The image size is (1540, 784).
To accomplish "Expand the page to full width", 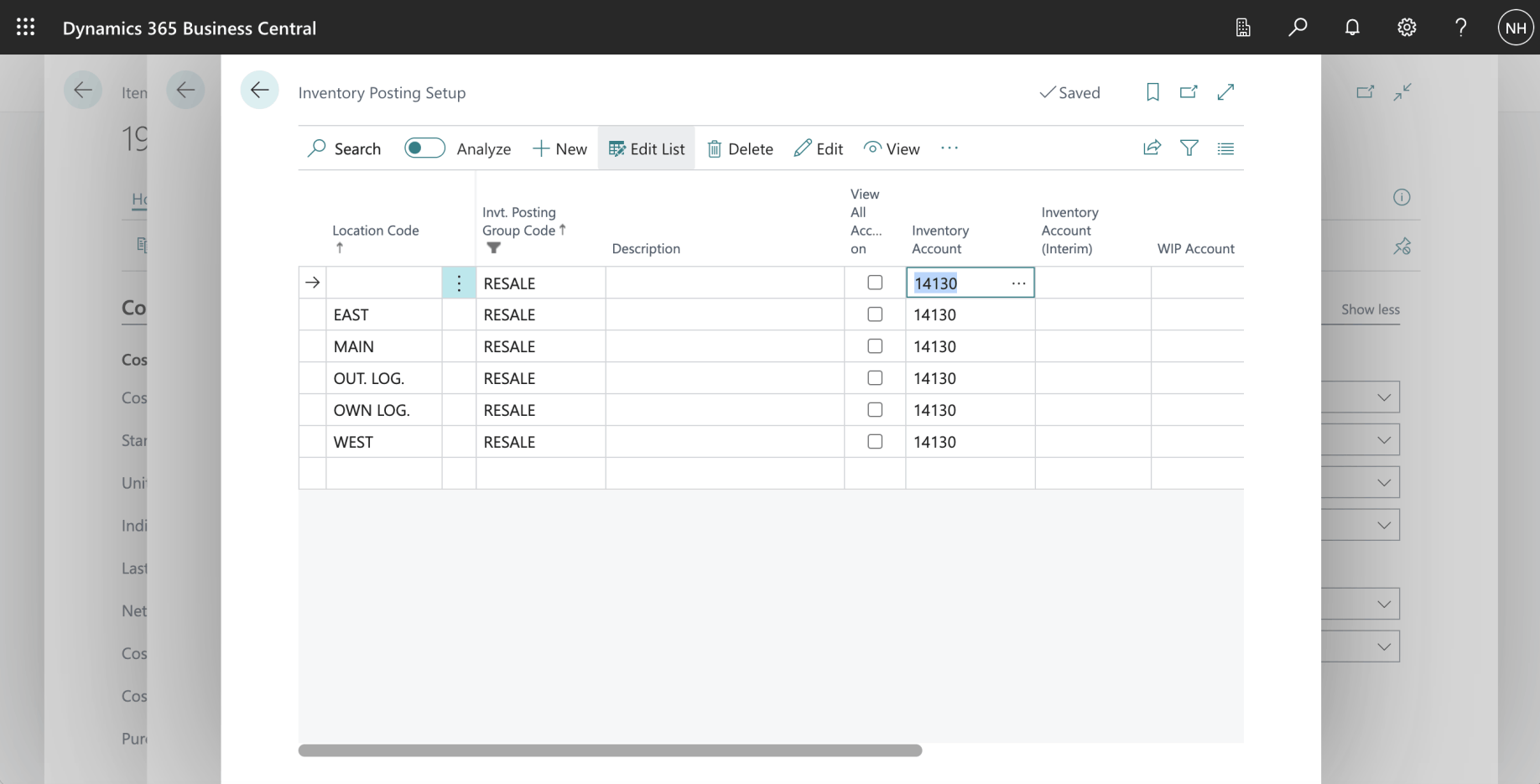I will (1225, 92).
